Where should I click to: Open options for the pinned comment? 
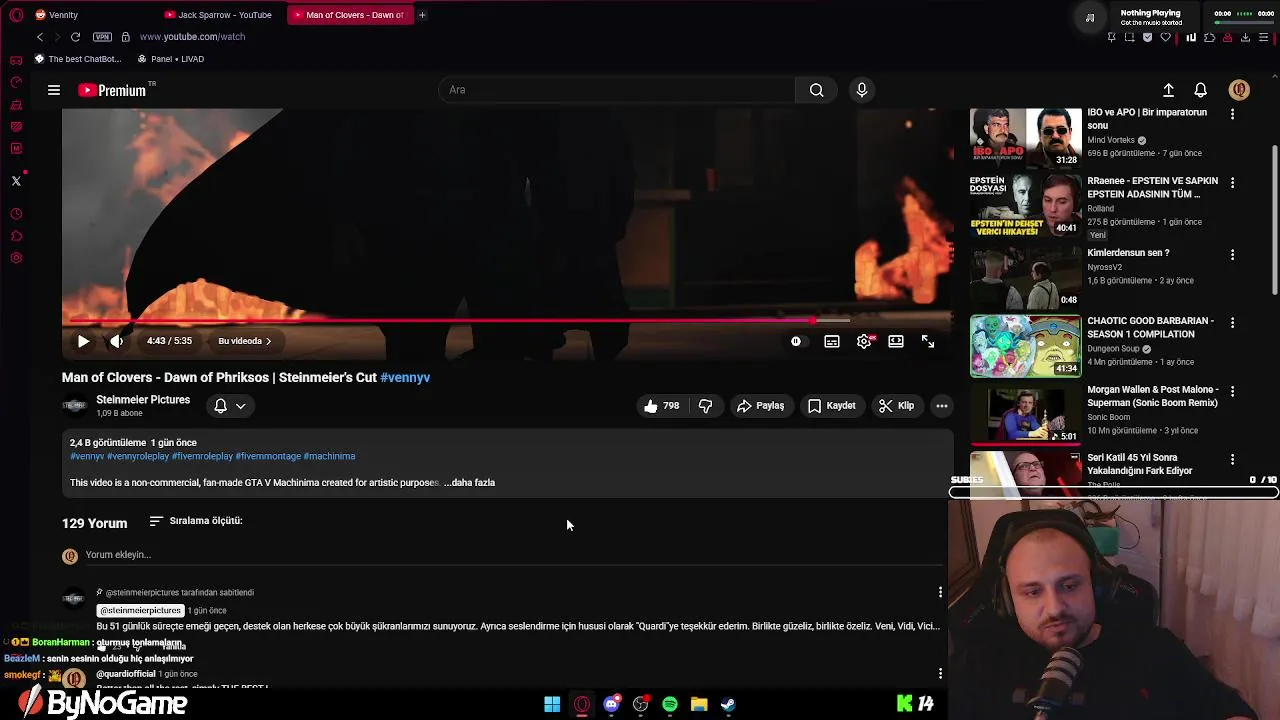tap(940, 592)
